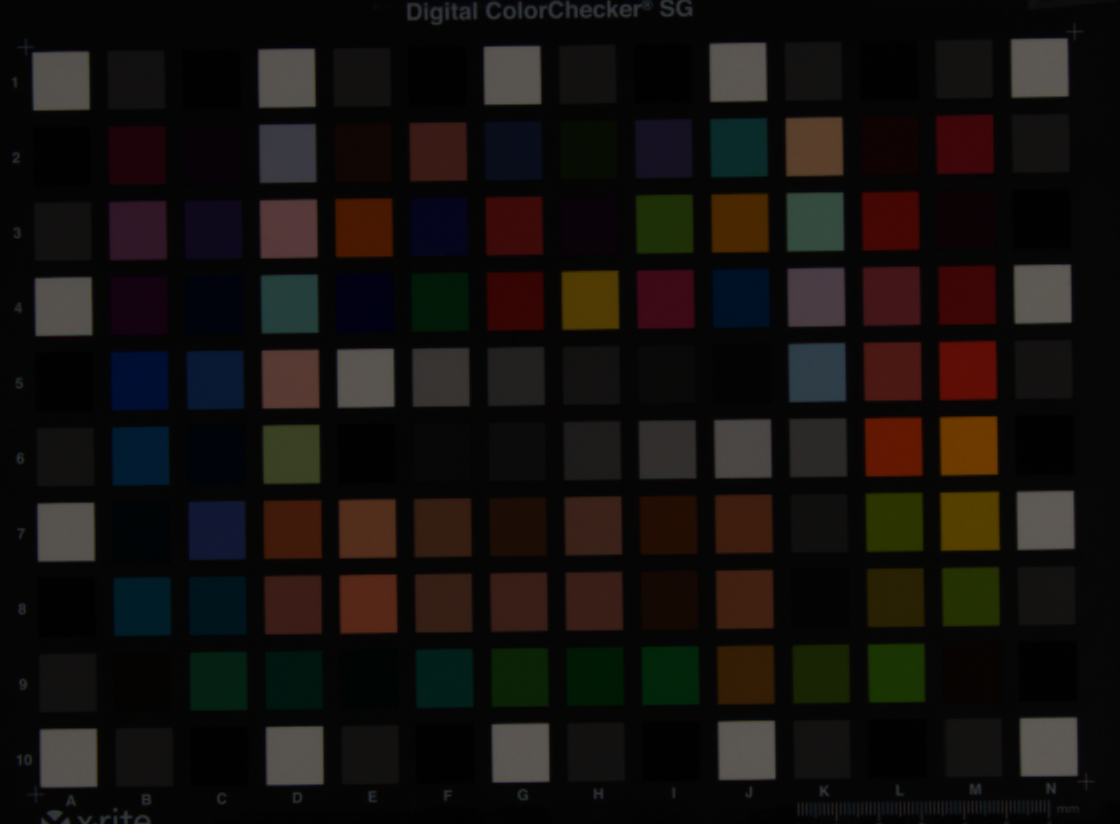Click the blue-violet patch at C7
Viewport: 1120px width, 824px height.
click(217, 531)
